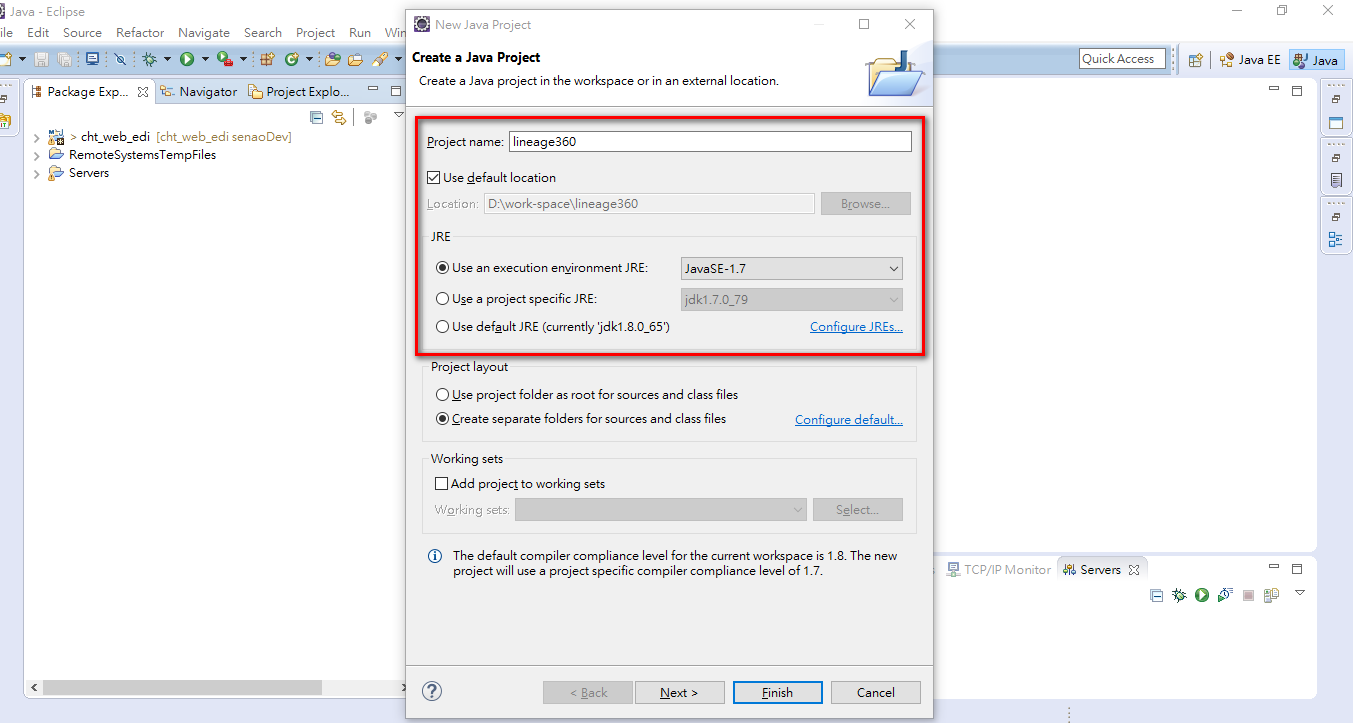The image size is (1353, 723).
Task: Click the Quick Access search box
Action: point(1123,59)
